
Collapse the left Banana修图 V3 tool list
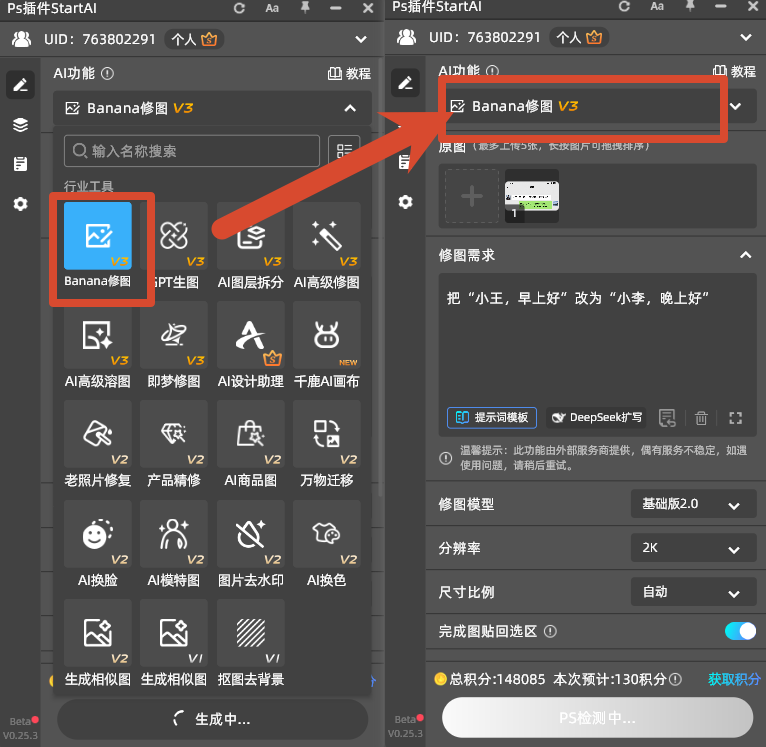(350, 108)
